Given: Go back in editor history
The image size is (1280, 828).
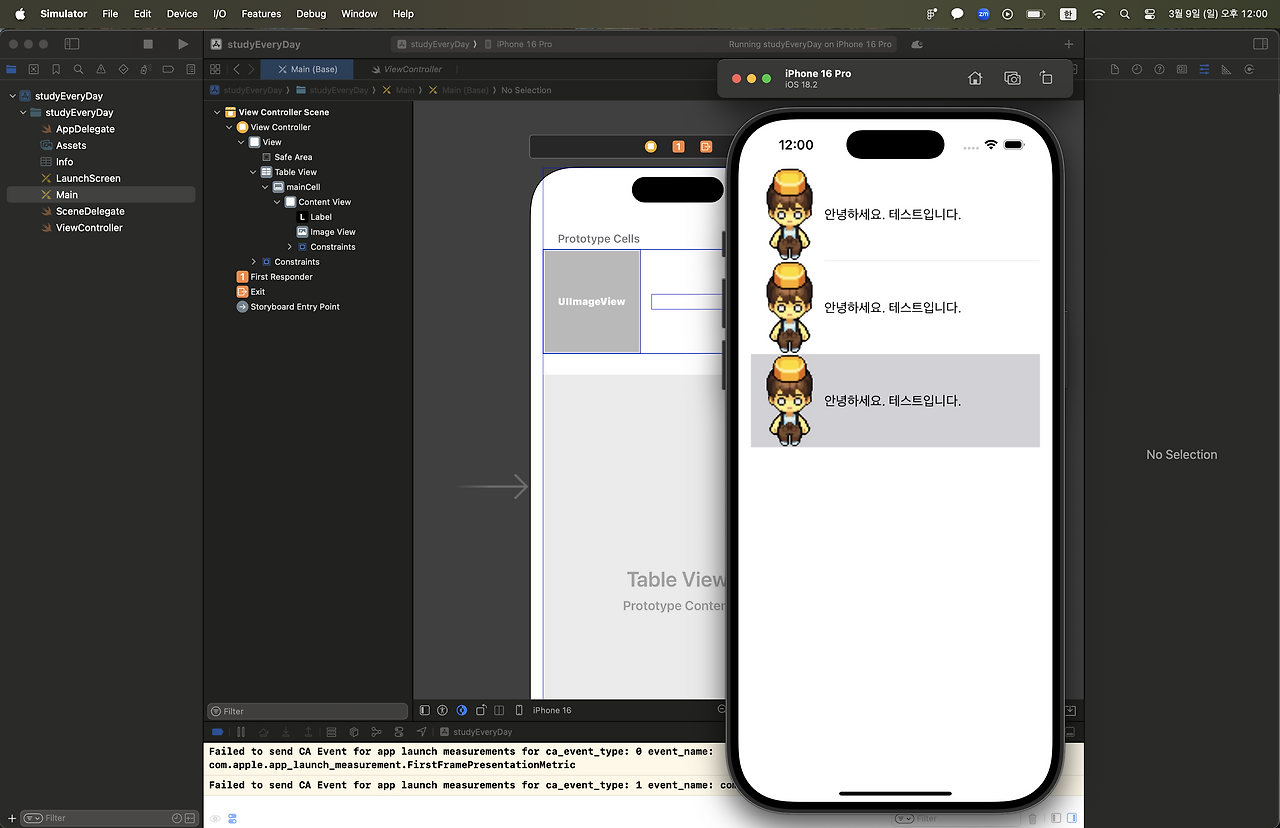Looking at the screenshot, I should point(237,69).
